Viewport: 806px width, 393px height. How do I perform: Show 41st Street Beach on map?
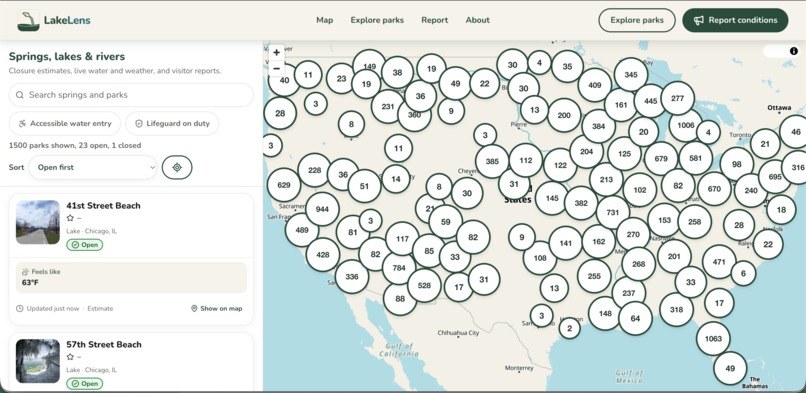click(x=216, y=309)
